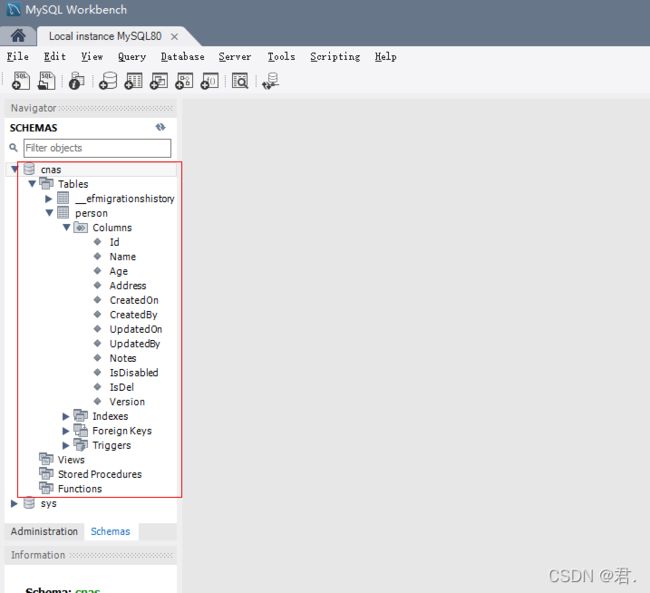Screen dimensions: 650x593
Task: Select the Views folder icon
Action: (x=46, y=459)
